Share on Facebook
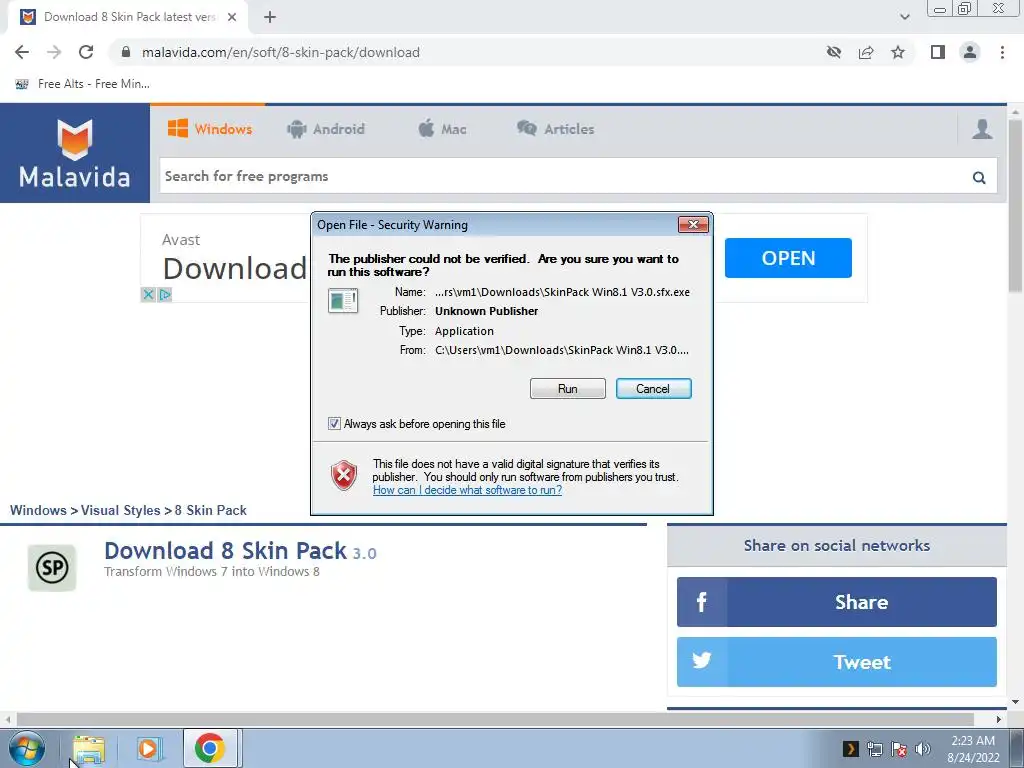 [x=837, y=601]
